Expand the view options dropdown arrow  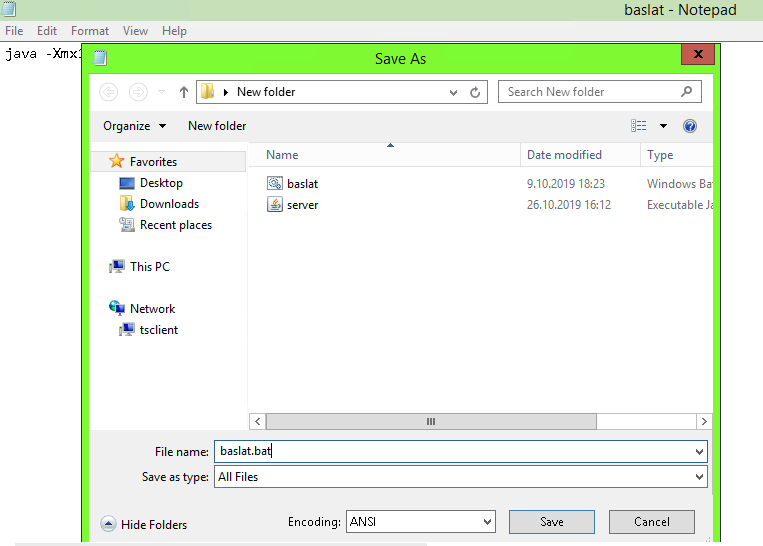(x=663, y=126)
